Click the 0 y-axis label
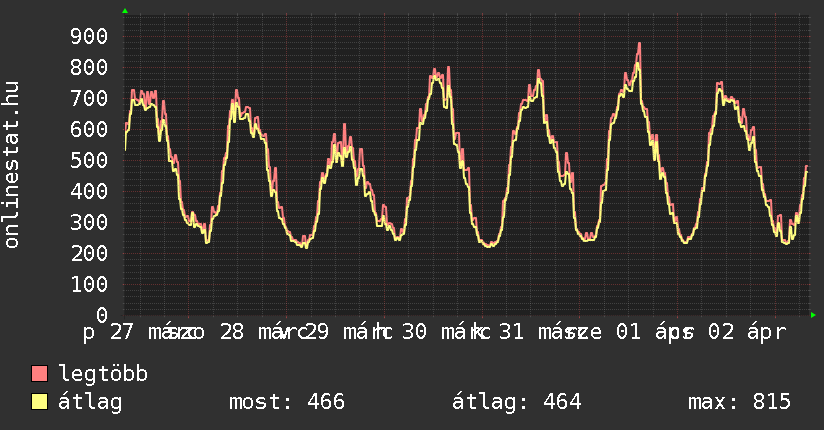This screenshot has height=430, width=824. click(x=102, y=315)
